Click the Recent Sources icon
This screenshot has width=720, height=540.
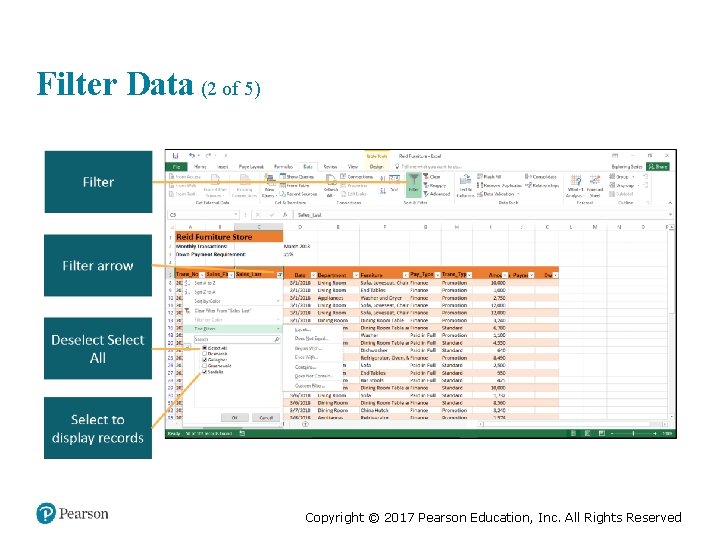click(x=283, y=194)
